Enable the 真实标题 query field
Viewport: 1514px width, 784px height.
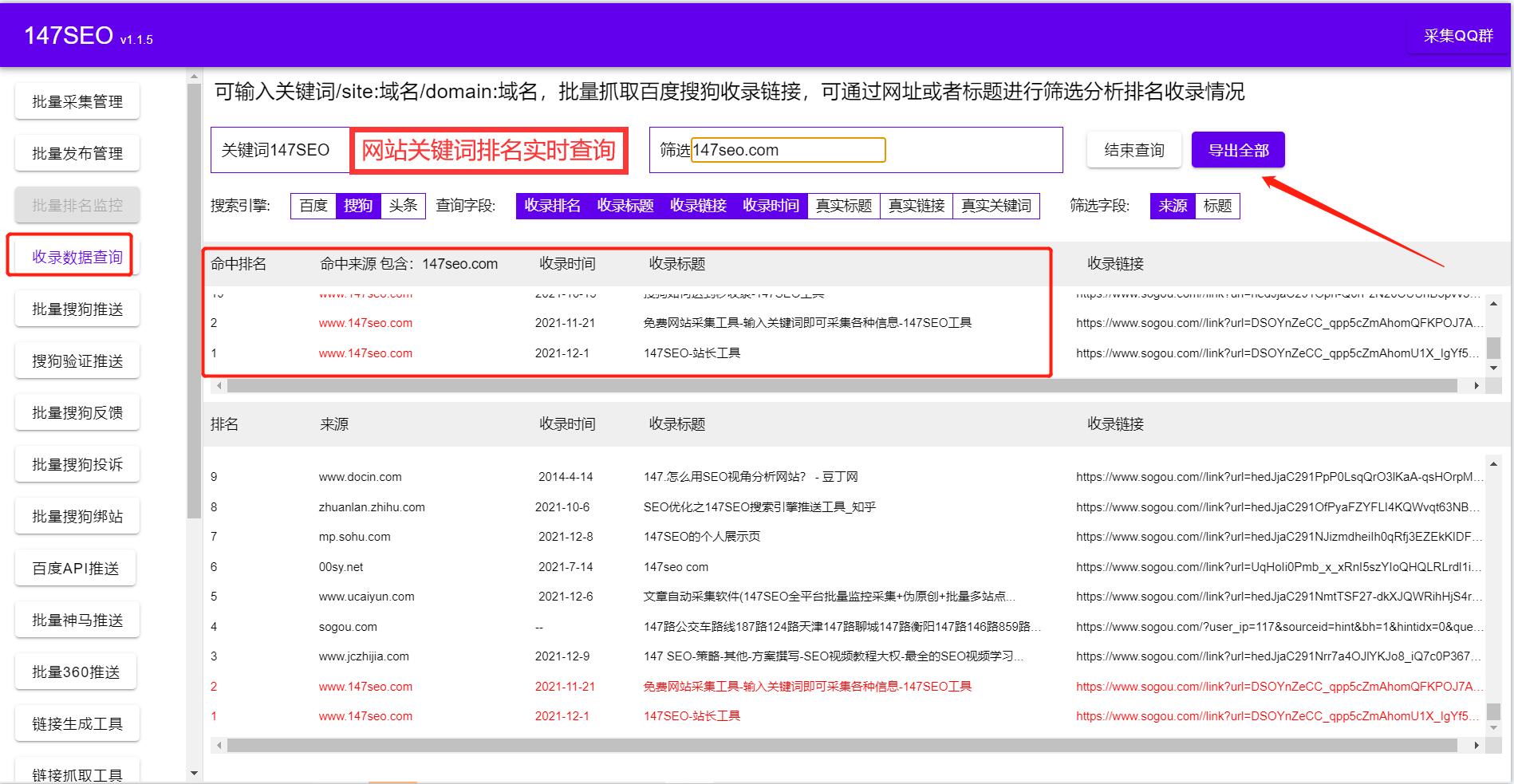pos(842,205)
